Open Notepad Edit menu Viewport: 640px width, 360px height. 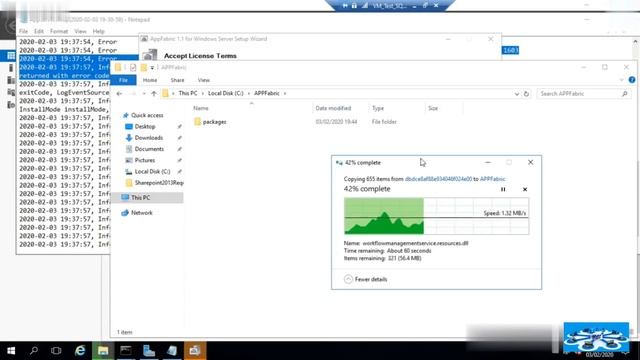39,31
